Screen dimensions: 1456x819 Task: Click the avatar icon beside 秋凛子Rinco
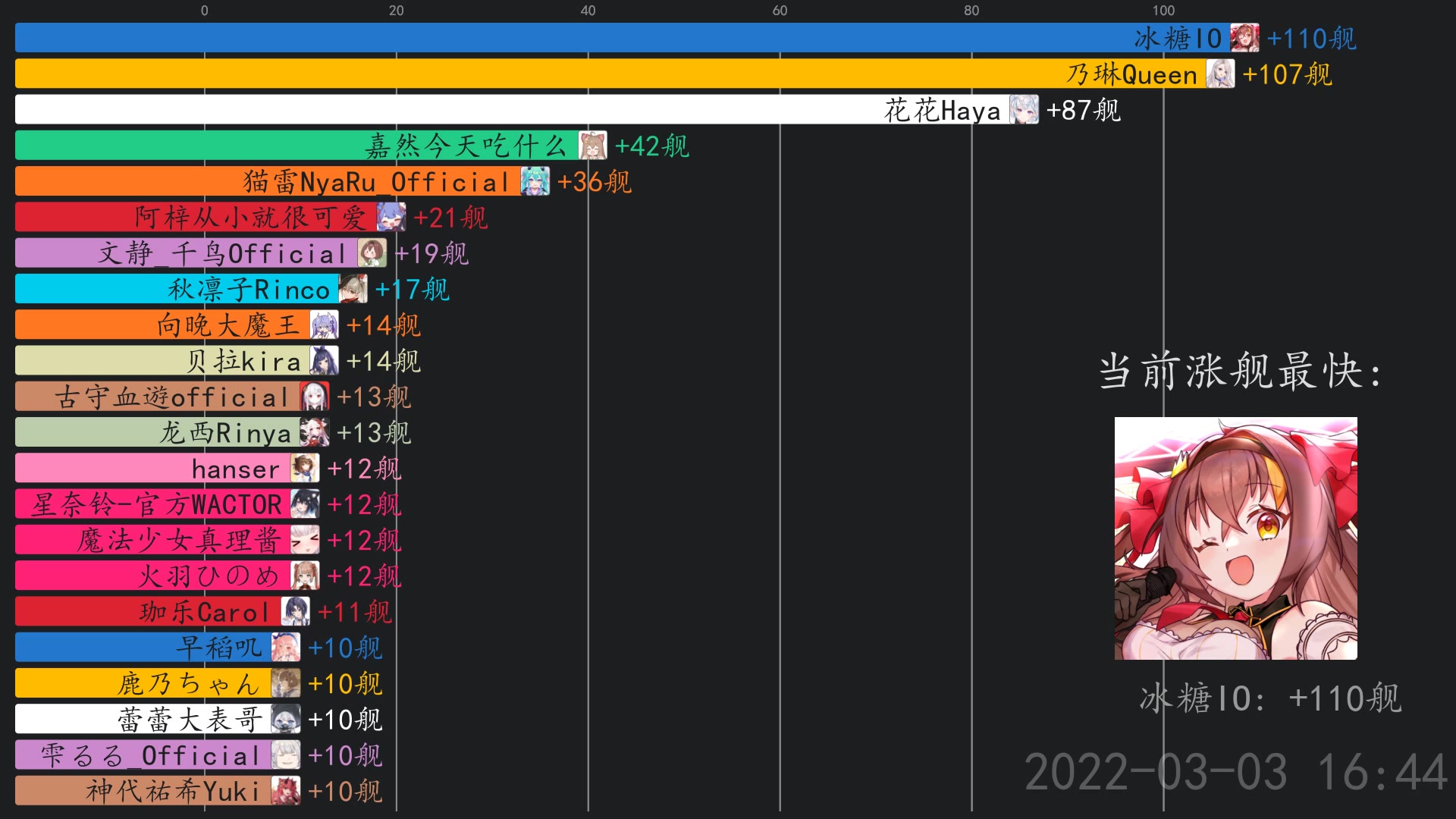coord(353,289)
